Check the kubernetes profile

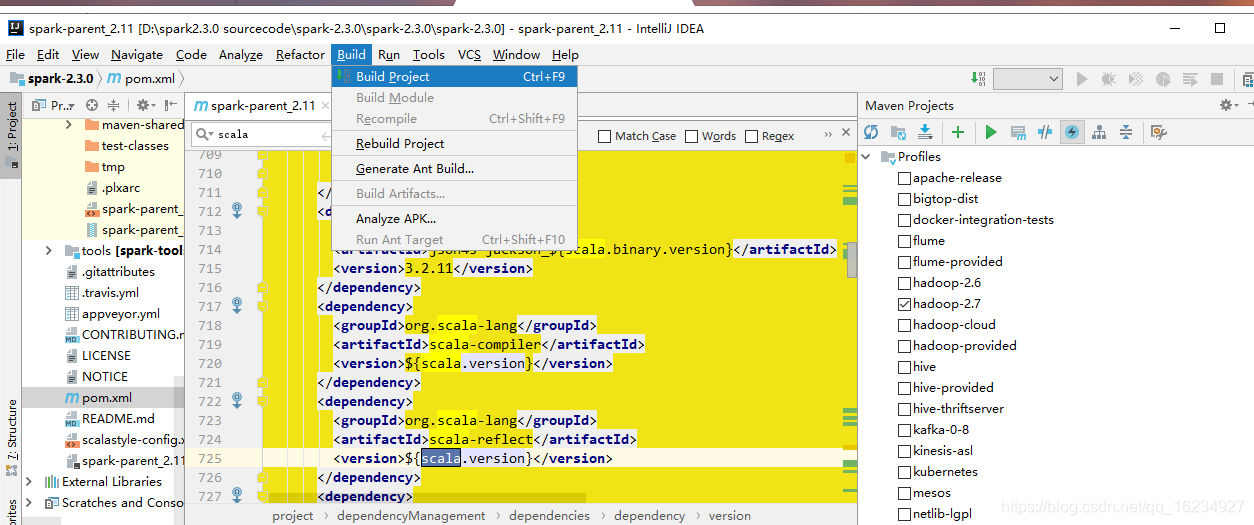coord(904,472)
